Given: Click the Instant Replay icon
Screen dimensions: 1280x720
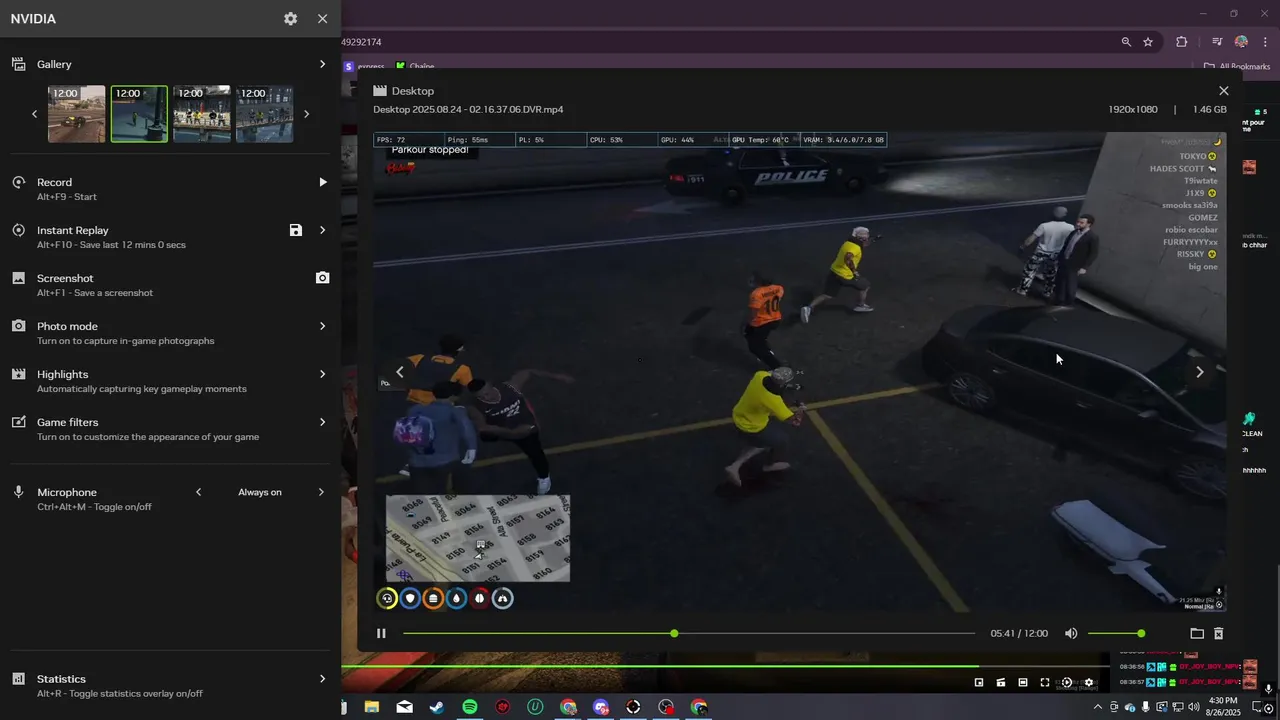Looking at the screenshot, I should point(18,230).
